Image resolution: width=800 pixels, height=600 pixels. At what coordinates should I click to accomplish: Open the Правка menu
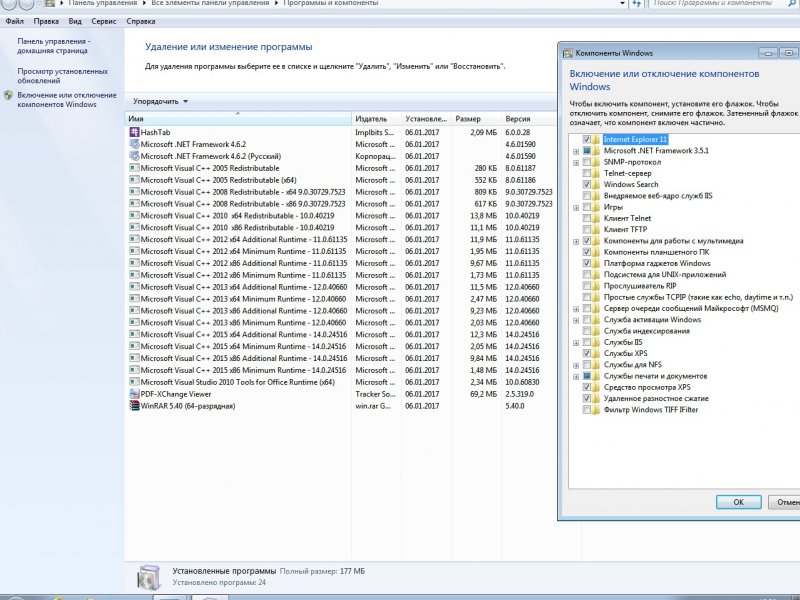46,21
